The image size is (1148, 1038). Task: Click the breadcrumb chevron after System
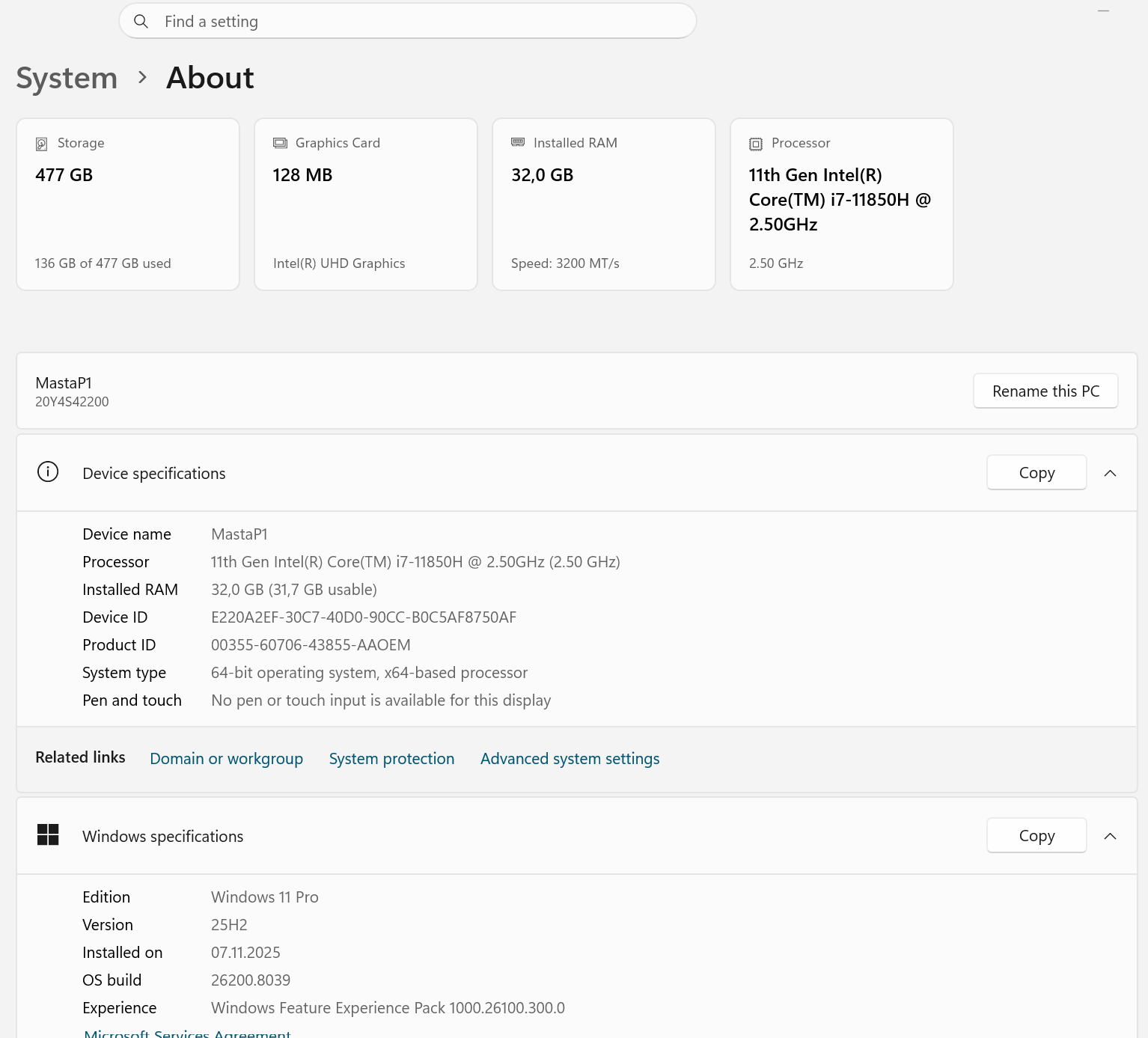click(x=142, y=78)
